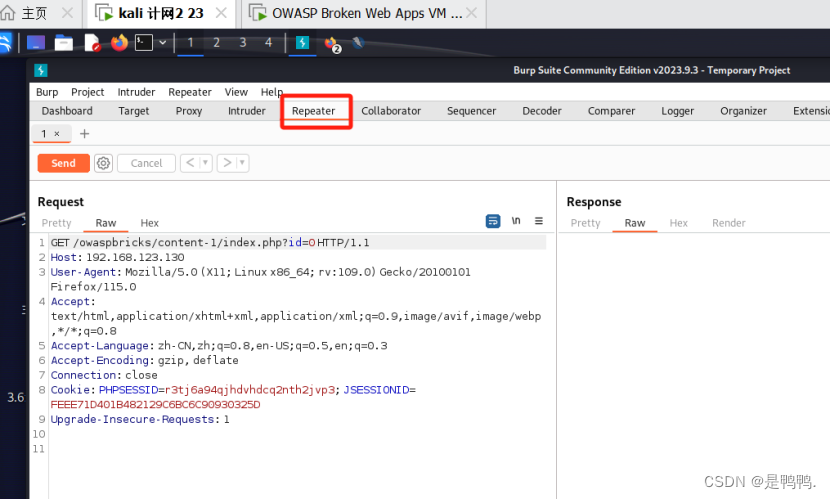Add a new Repeater tab with plus
This screenshot has height=499, width=831.
click(84, 133)
